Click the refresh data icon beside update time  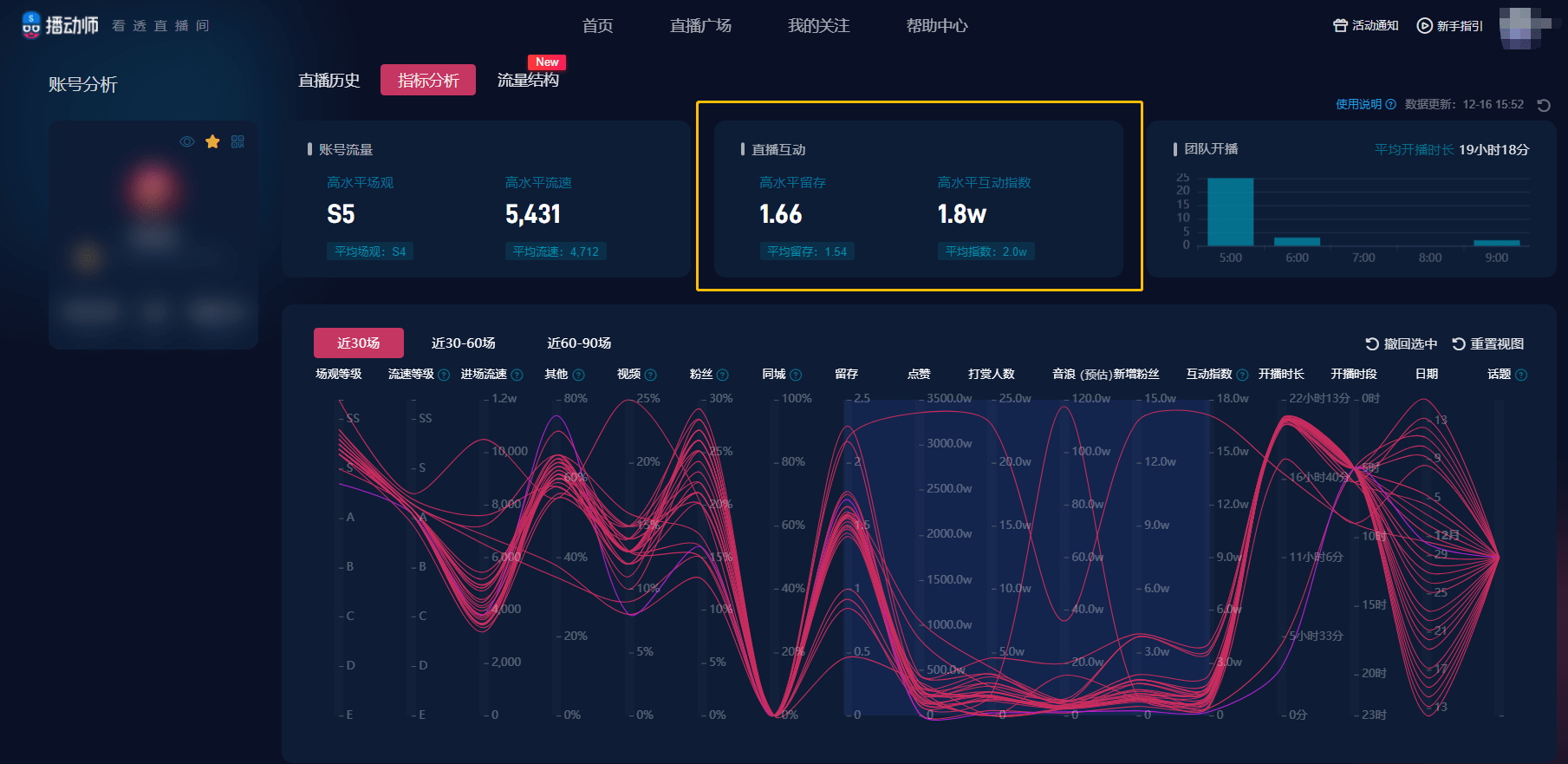tap(1544, 105)
